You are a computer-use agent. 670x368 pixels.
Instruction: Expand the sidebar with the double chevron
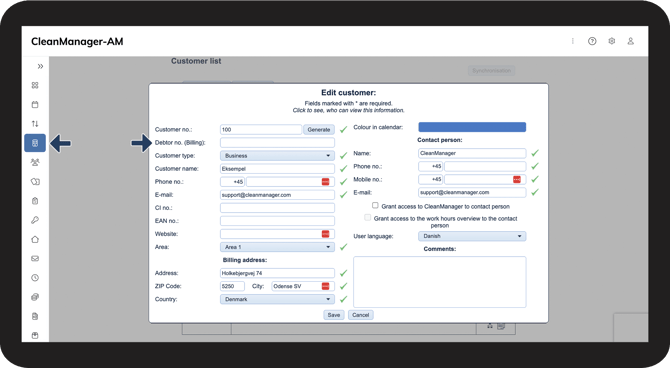40,66
